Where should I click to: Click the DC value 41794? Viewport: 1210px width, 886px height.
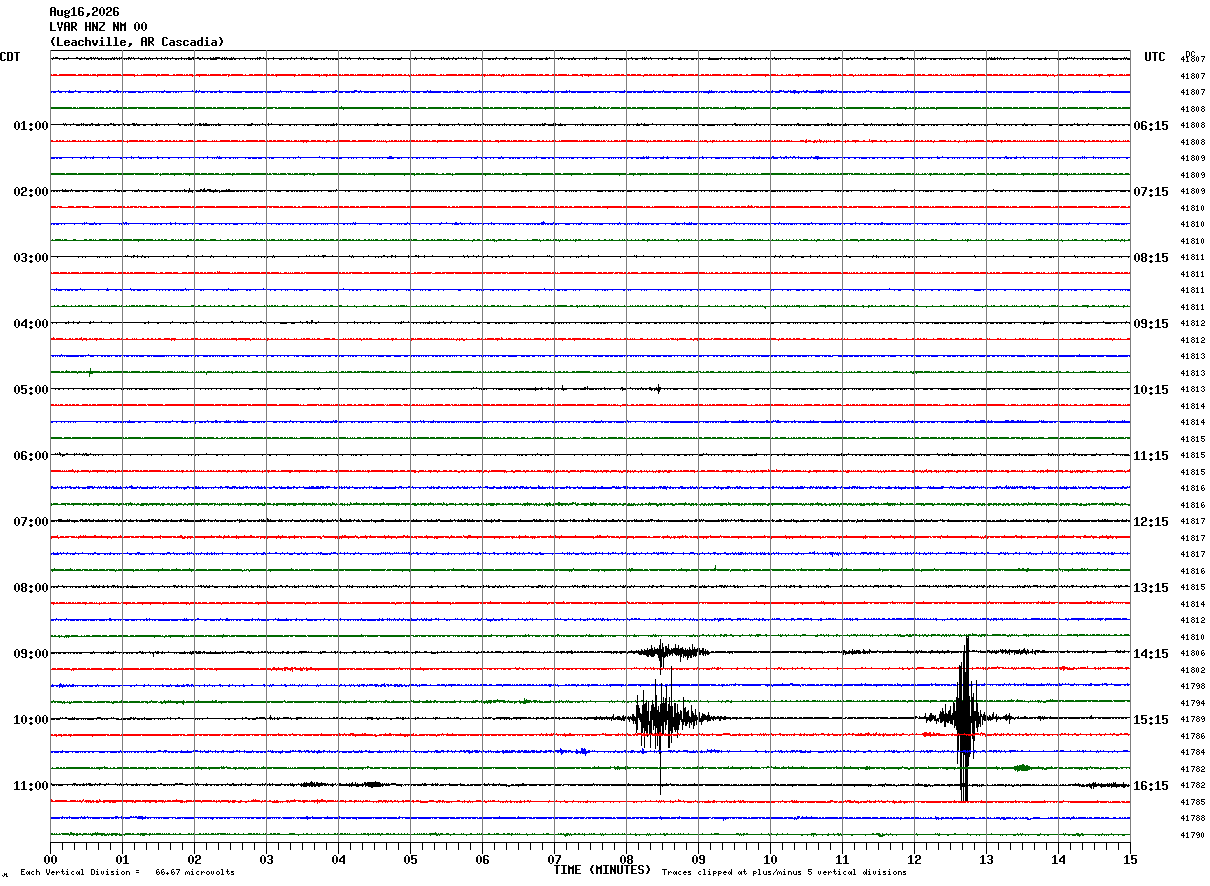click(1193, 703)
